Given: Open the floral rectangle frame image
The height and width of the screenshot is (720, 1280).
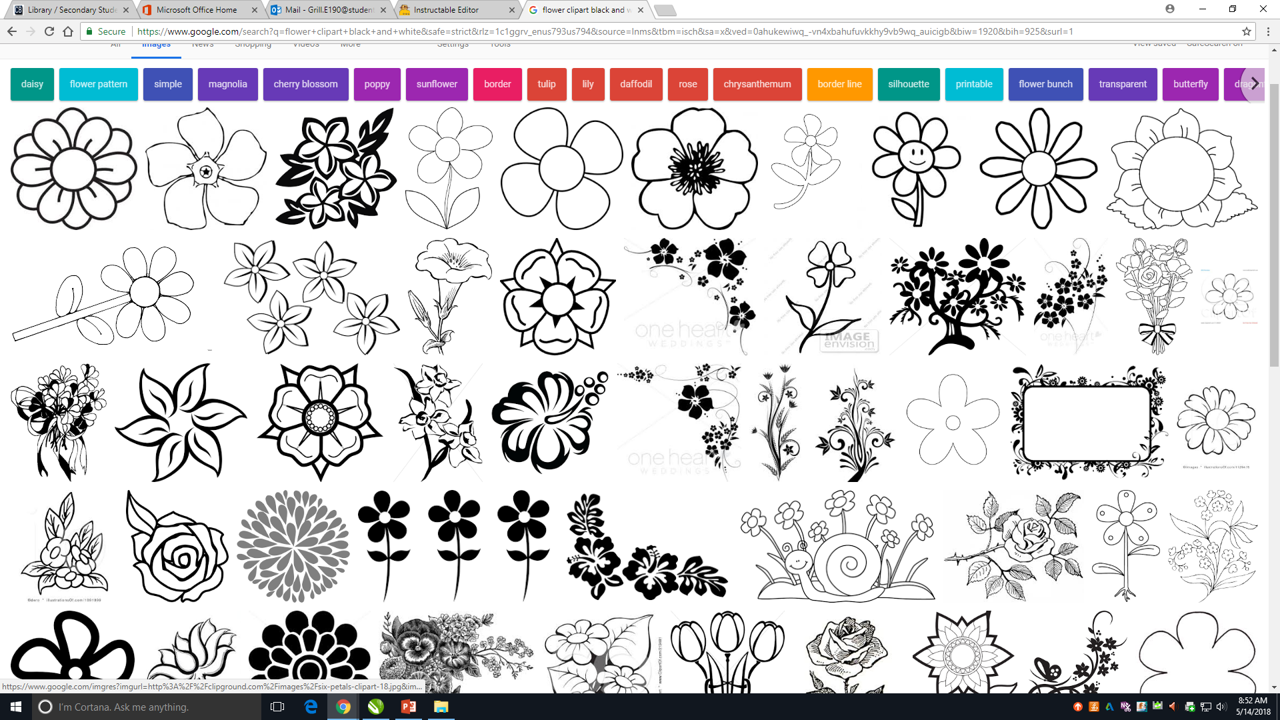Looking at the screenshot, I should (1088, 422).
